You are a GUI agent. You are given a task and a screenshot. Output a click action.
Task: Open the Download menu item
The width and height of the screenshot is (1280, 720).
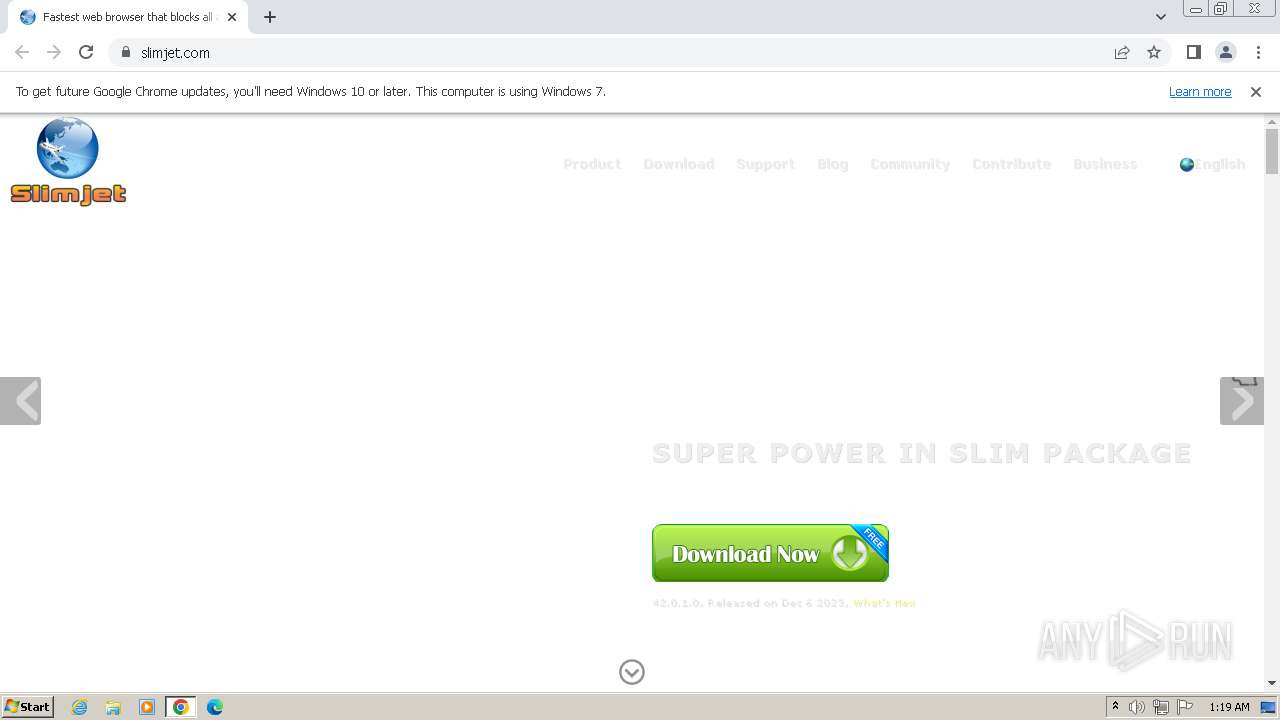(679, 164)
